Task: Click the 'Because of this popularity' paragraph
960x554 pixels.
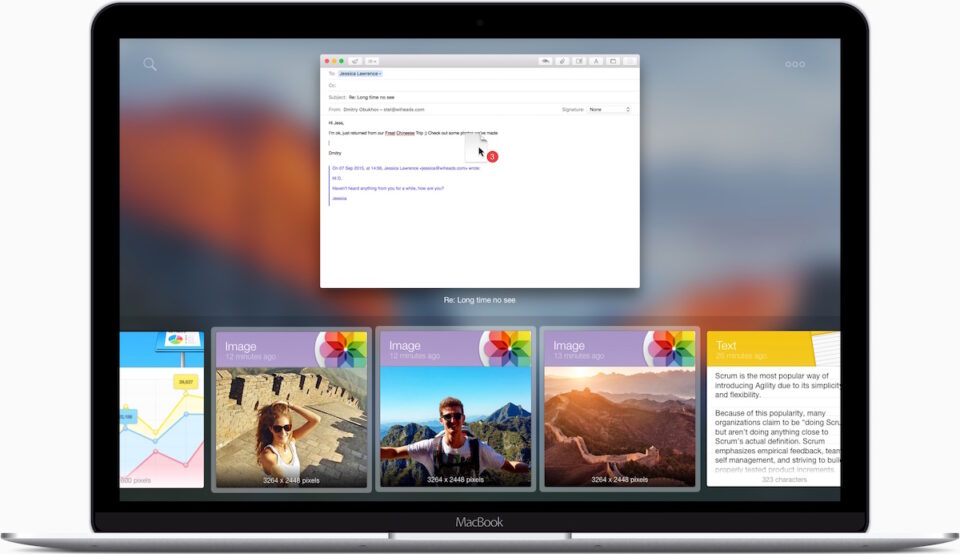Action: [778, 441]
